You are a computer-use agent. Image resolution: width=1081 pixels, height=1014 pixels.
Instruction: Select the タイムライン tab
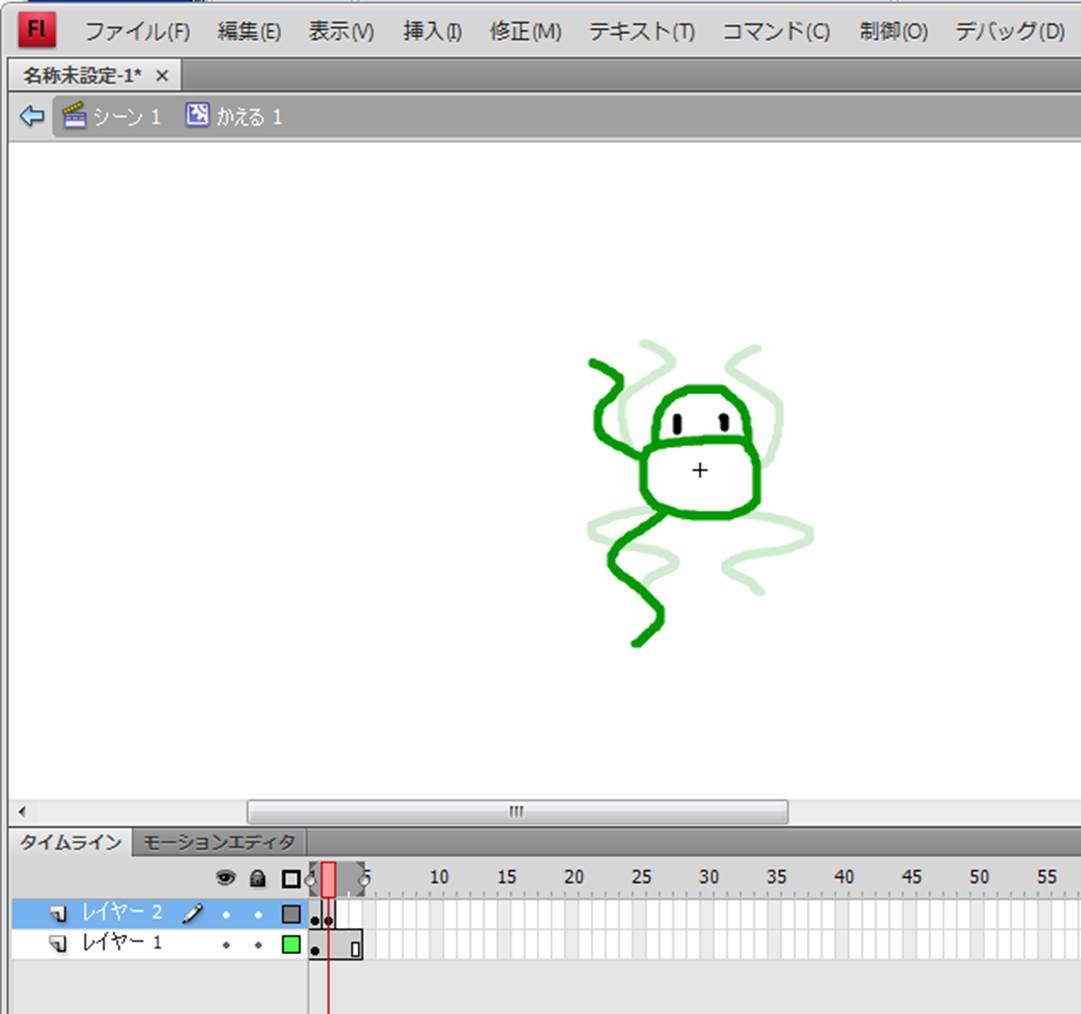(71, 842)
